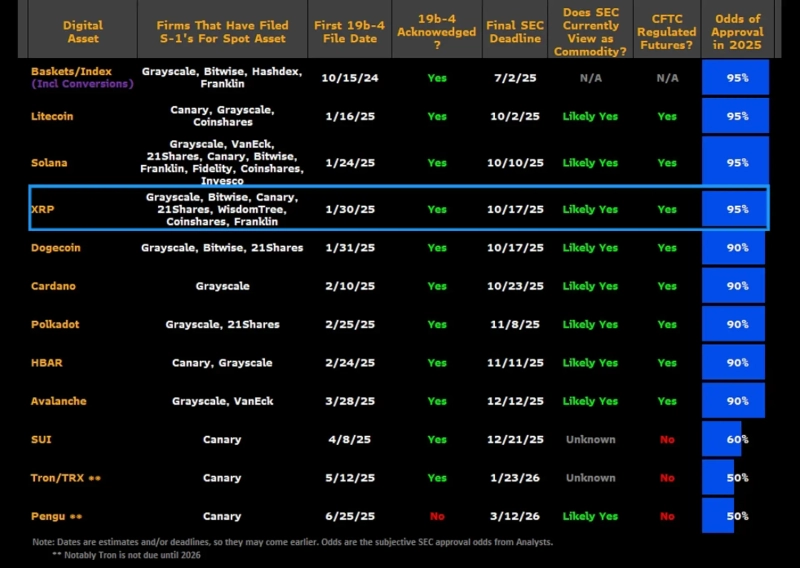
Task: Select the 1/30/25 file date cell
Action: pyautogui.click(x=344, y=209)
